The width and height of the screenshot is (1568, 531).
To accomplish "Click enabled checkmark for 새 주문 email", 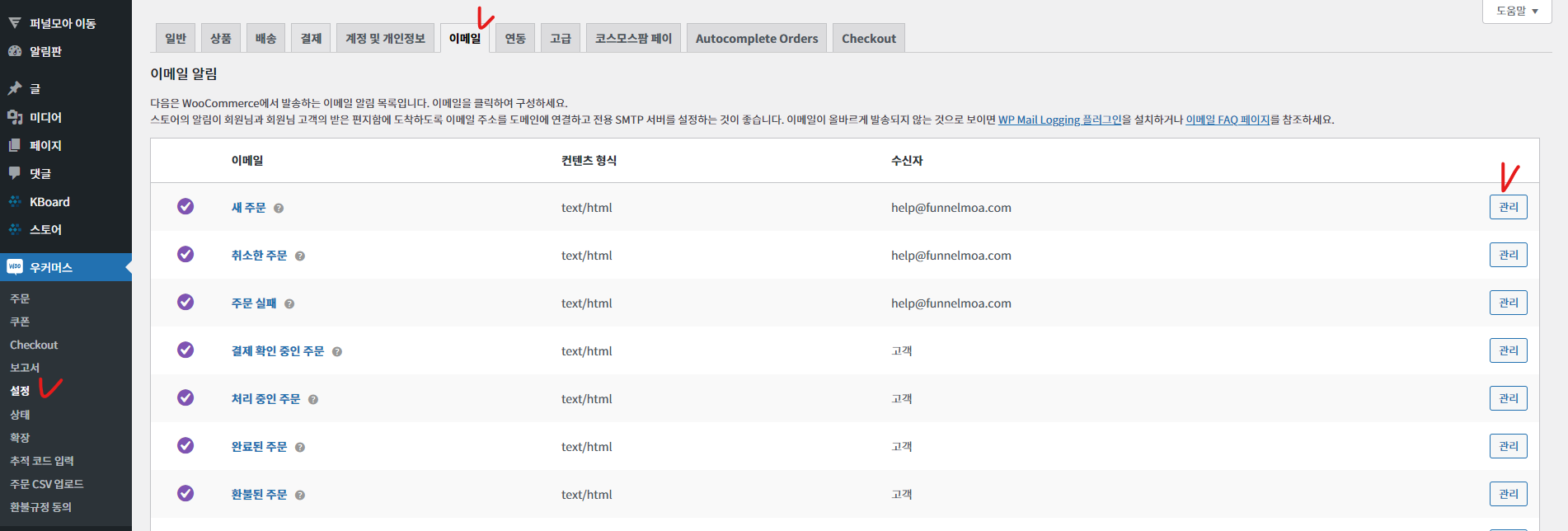I will [185, 206].
